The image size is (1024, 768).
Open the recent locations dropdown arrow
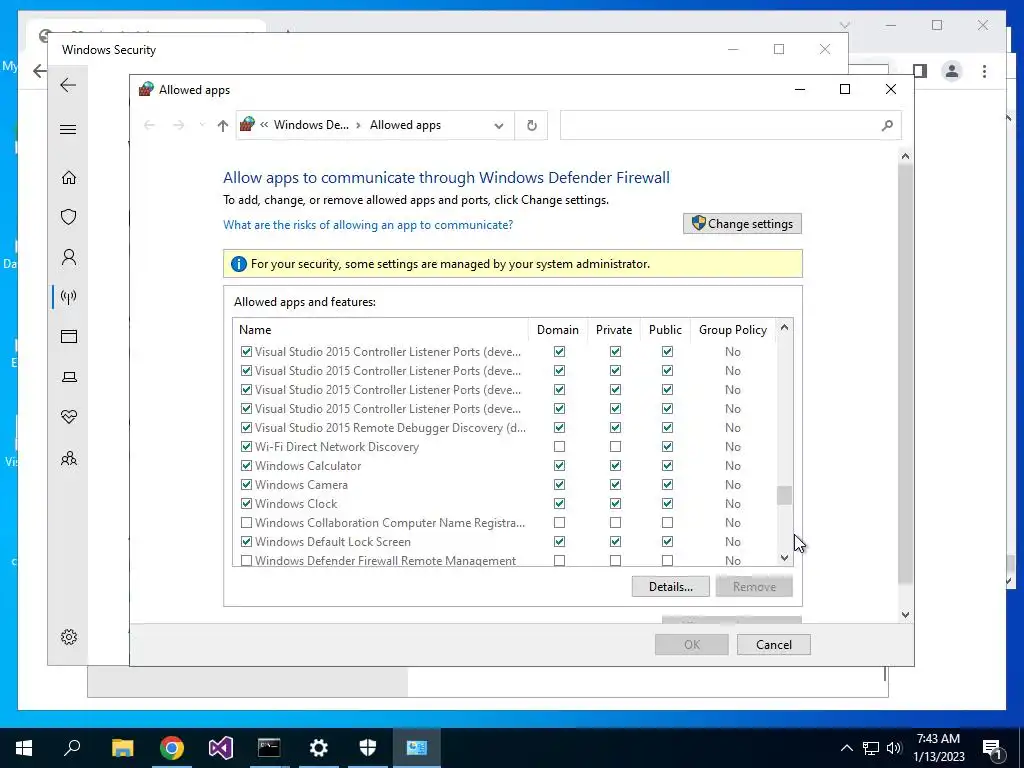(x=202, y=125)
